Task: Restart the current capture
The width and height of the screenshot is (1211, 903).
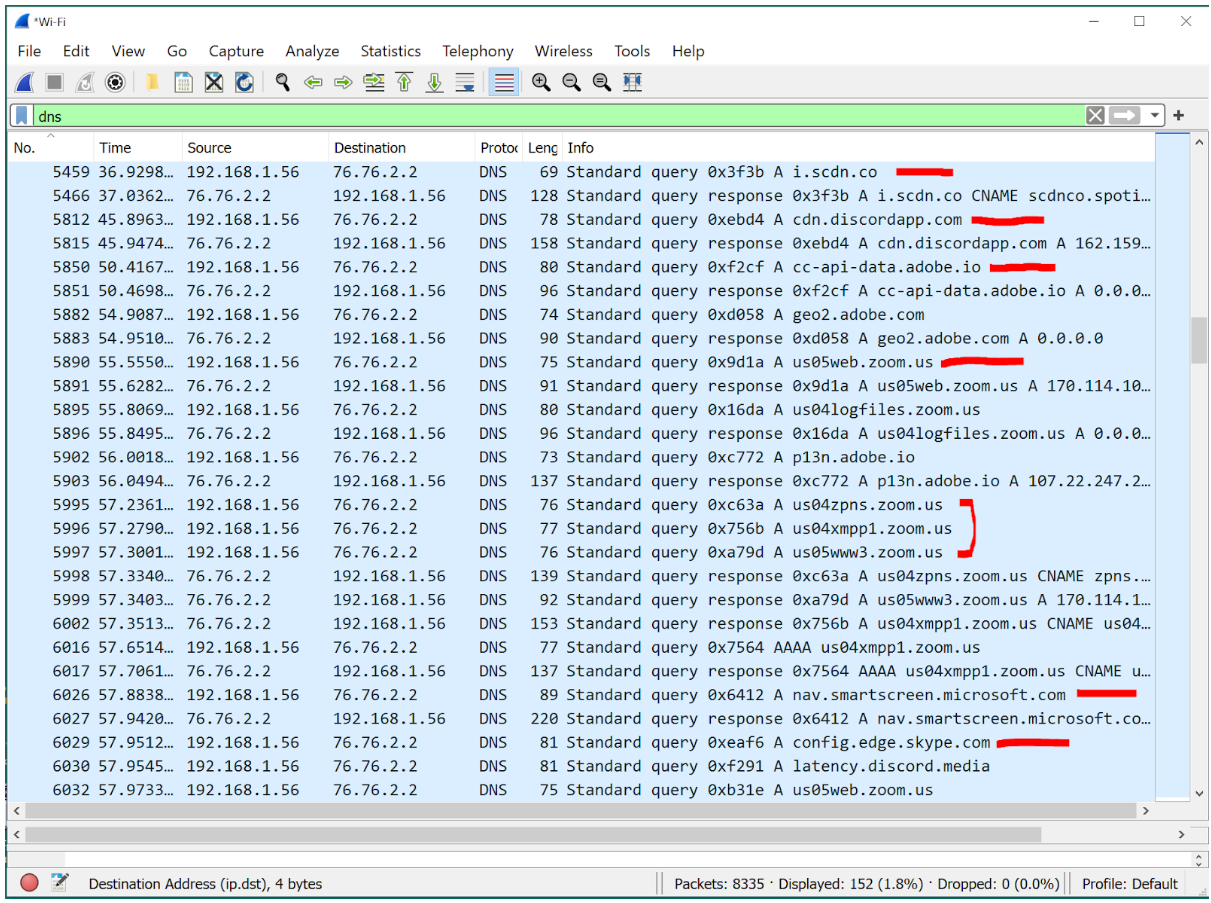Action: coord(85,83)
